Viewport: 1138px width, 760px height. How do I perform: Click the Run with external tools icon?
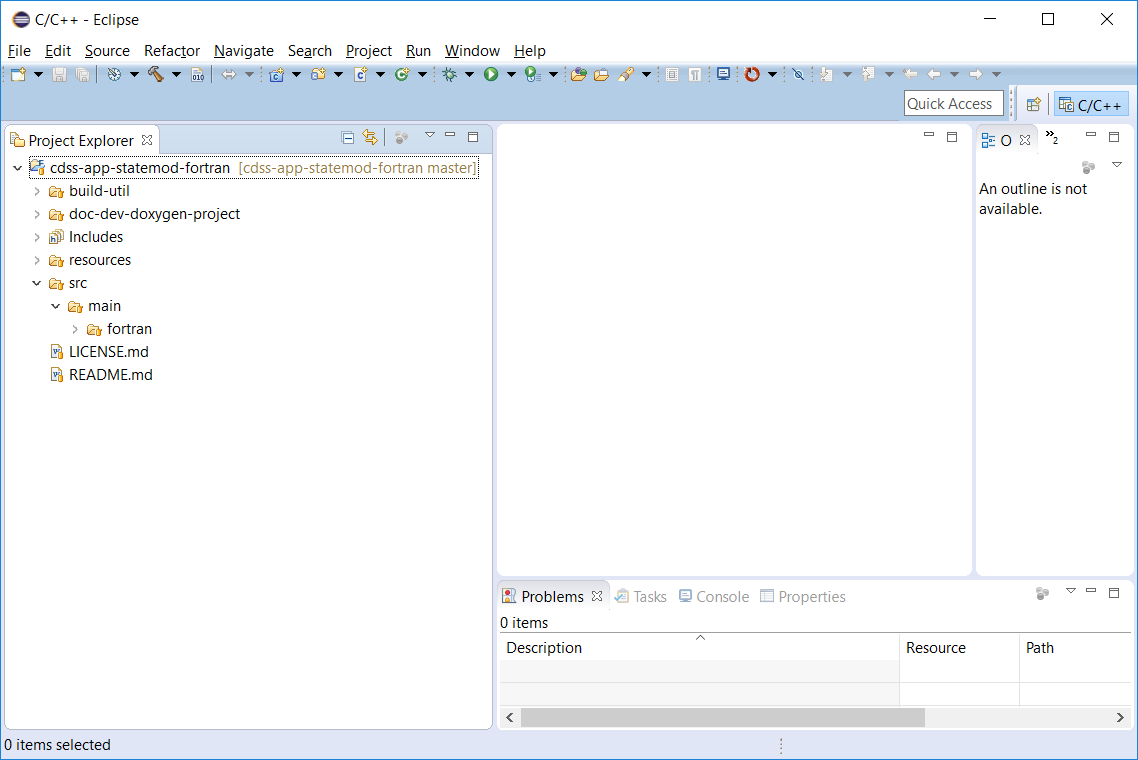point(533,74)
